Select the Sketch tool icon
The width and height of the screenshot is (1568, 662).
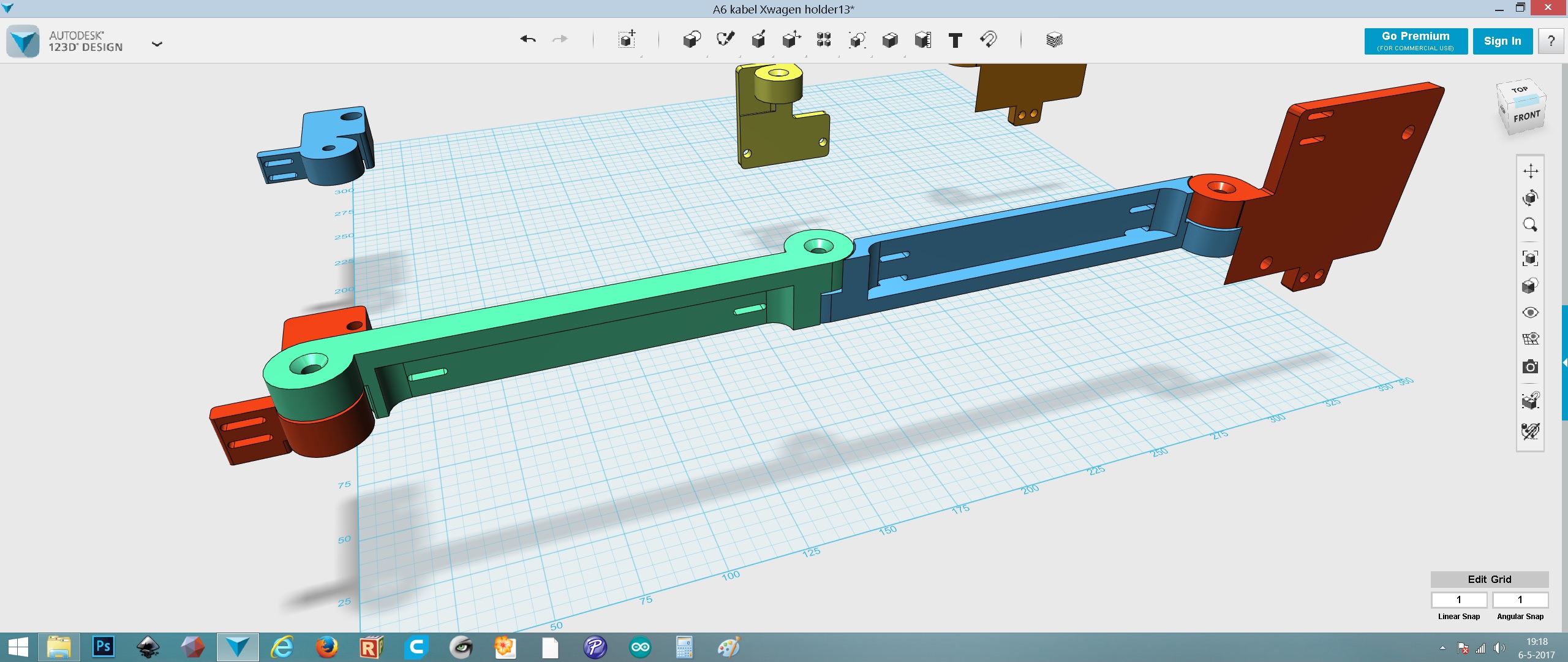click(725, 40)
